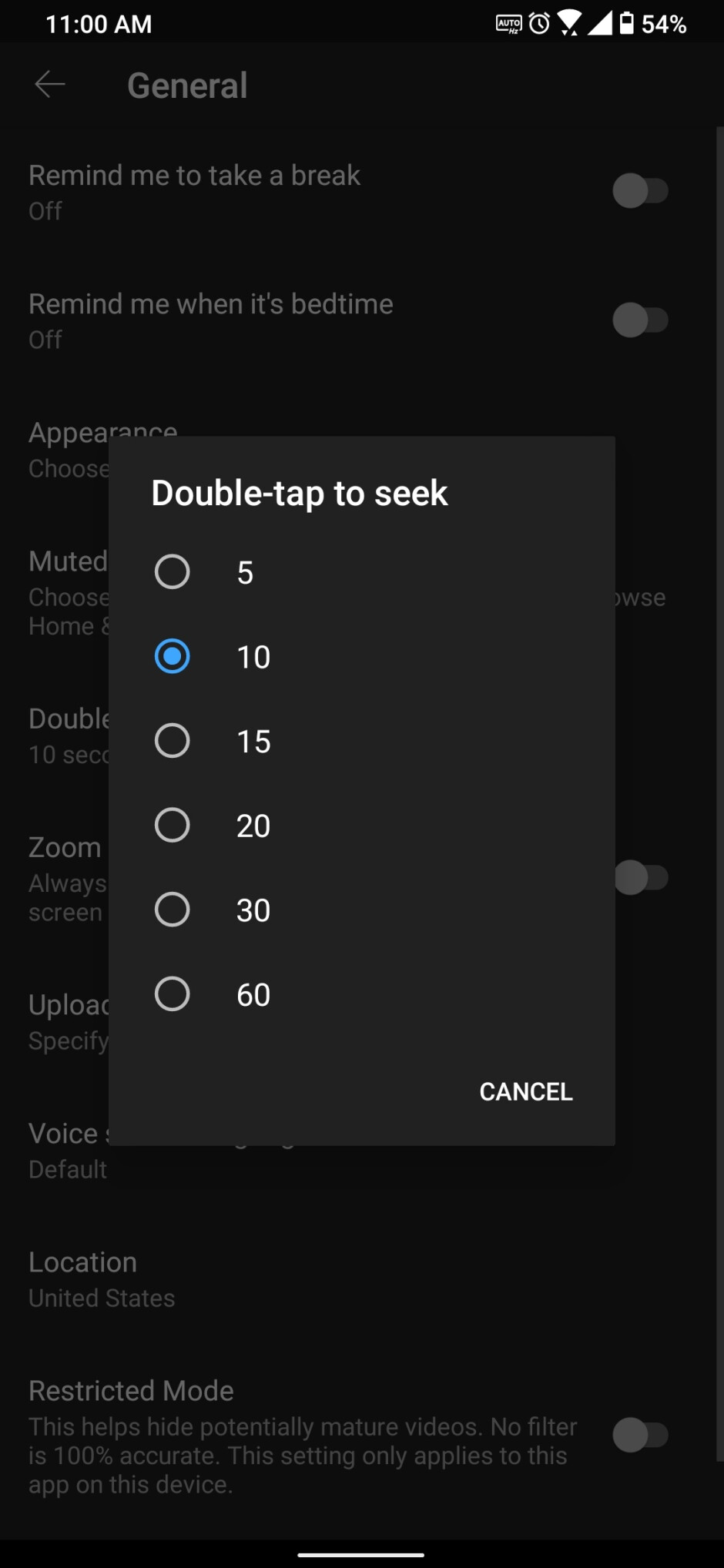Enable Remind me when it's bedtime
The height and width of the screenshot is (1568, 724).
pyautogui.click(x=640, y=320)
